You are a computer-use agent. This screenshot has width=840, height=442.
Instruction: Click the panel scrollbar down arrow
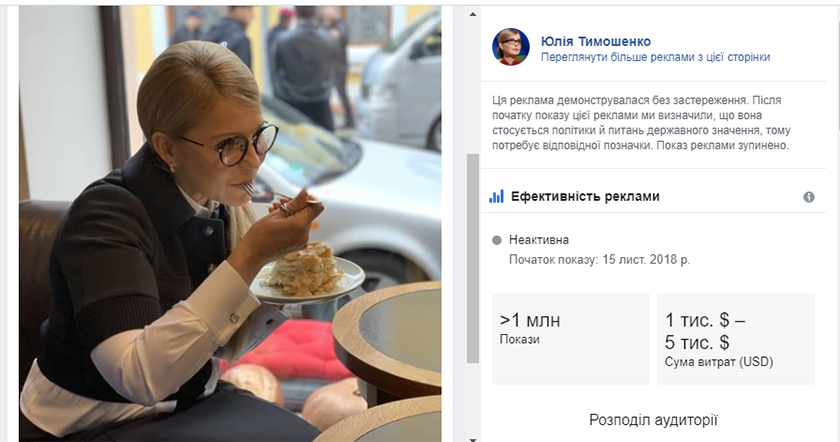tap(472, 439)
